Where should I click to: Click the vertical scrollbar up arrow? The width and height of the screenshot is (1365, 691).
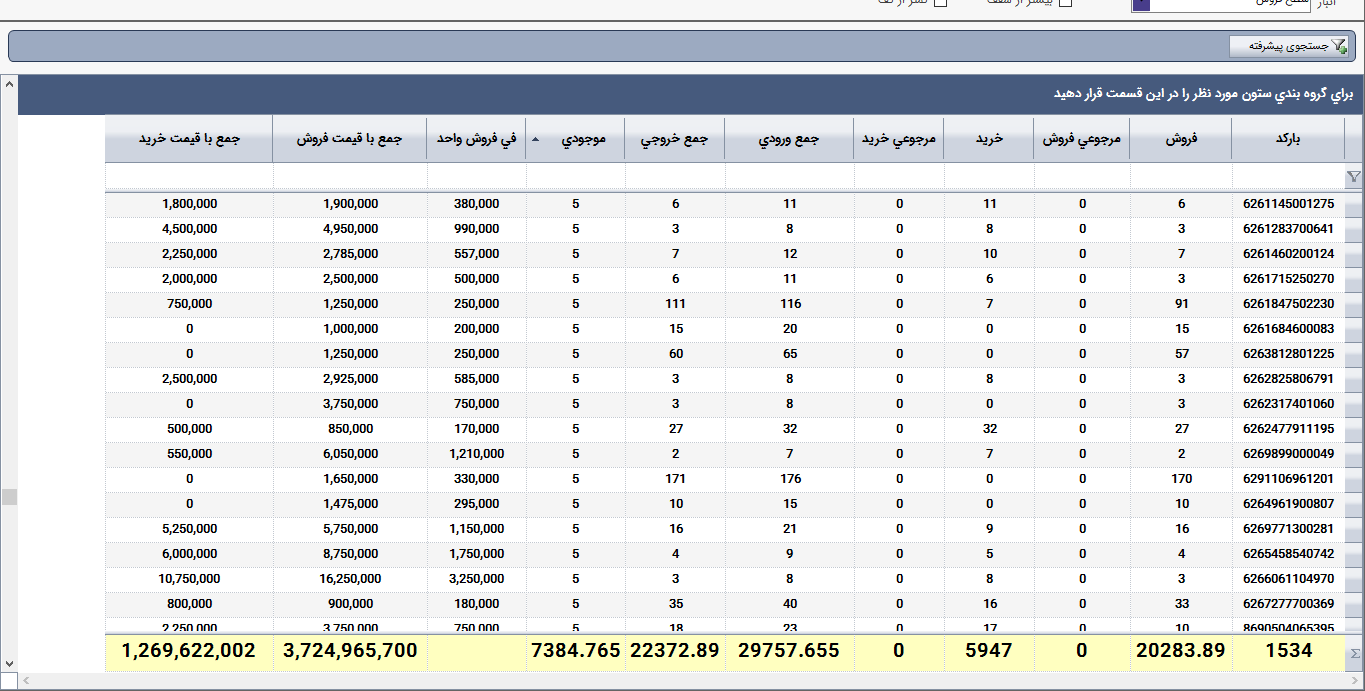[x=9, y=84]
